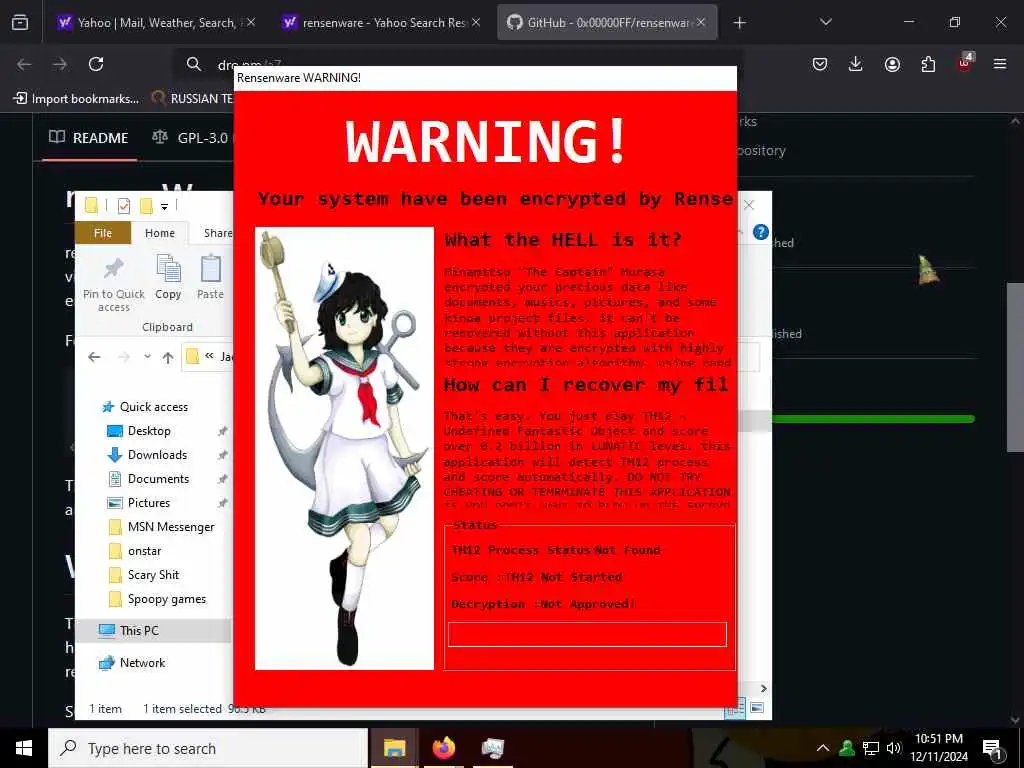The width and height of the screenshot is (1024, 768).
Task: Click GitHub language green progress bar
Action: [x=873, y=419]
